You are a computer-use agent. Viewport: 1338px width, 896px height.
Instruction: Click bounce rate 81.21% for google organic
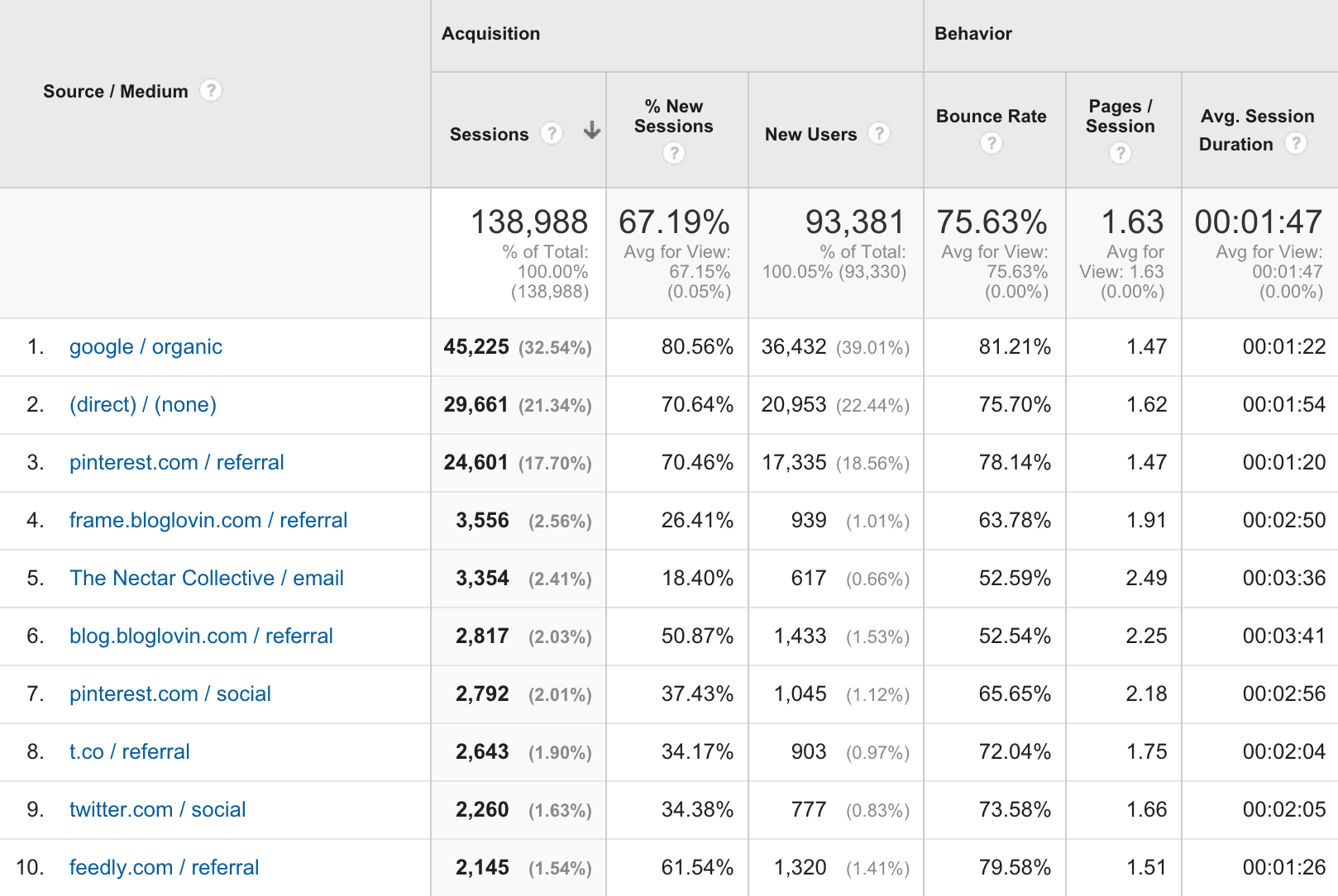click(x=1015, y=346)
